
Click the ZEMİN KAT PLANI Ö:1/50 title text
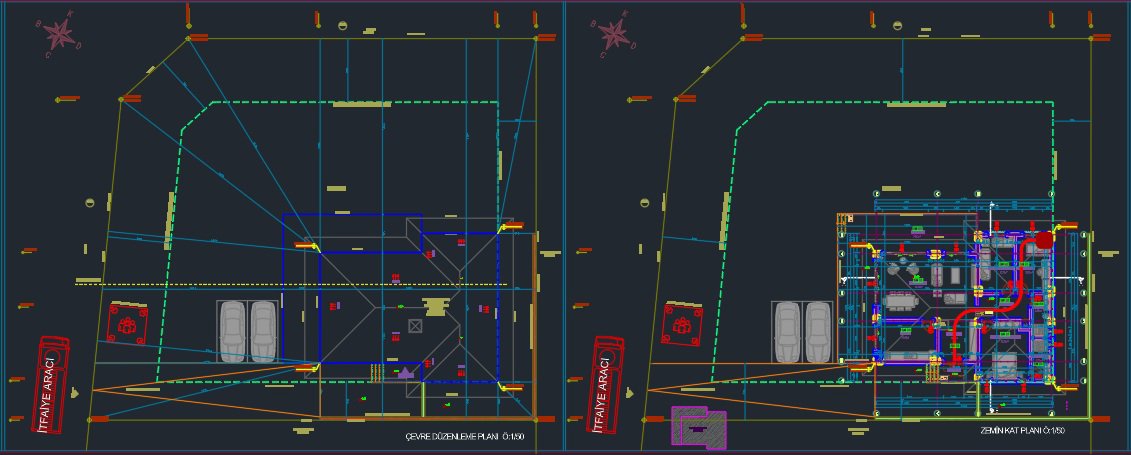1023,430
